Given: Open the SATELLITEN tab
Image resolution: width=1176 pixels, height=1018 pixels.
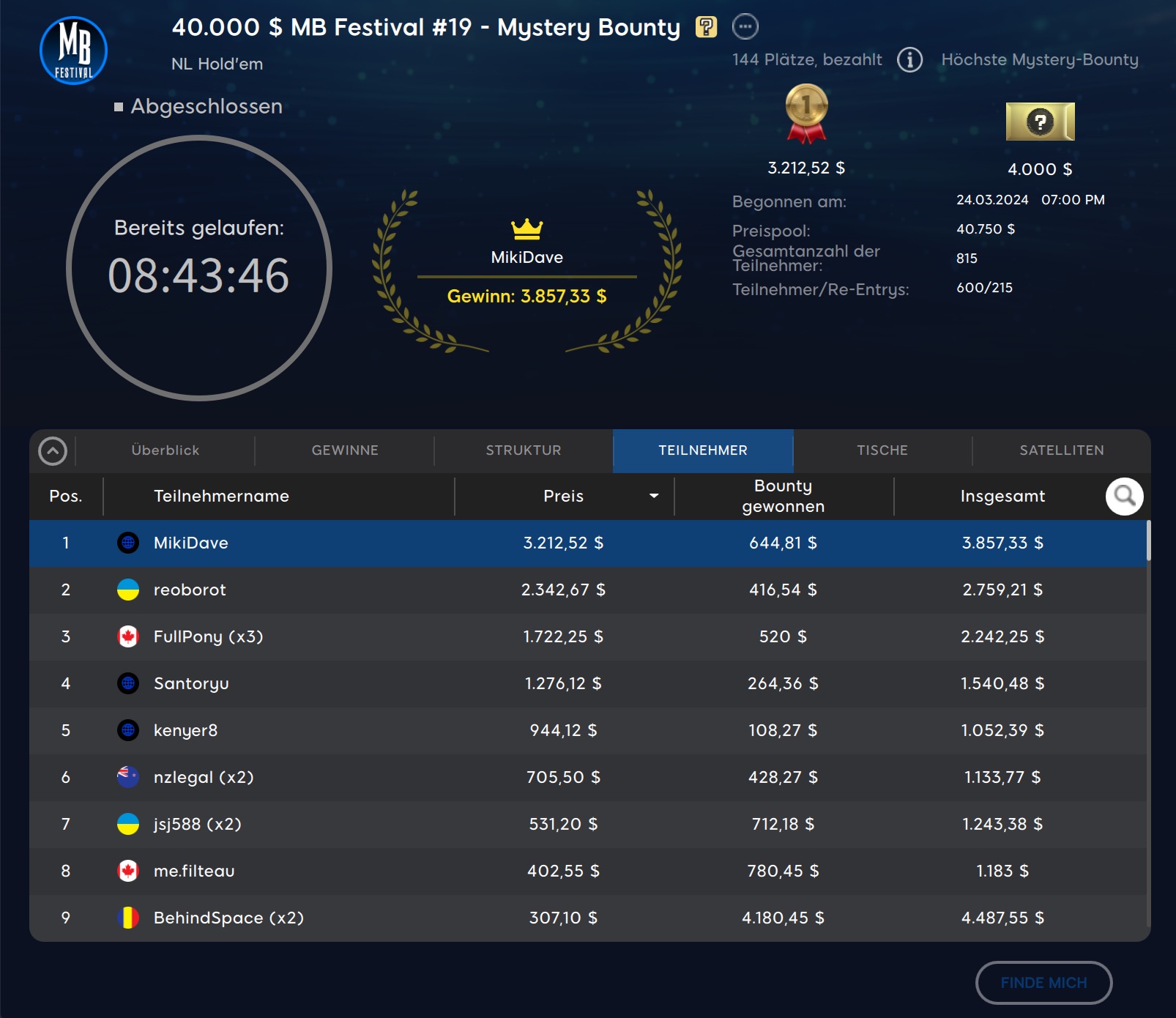Looking at the screenshot, I should tap(1061, 450).
